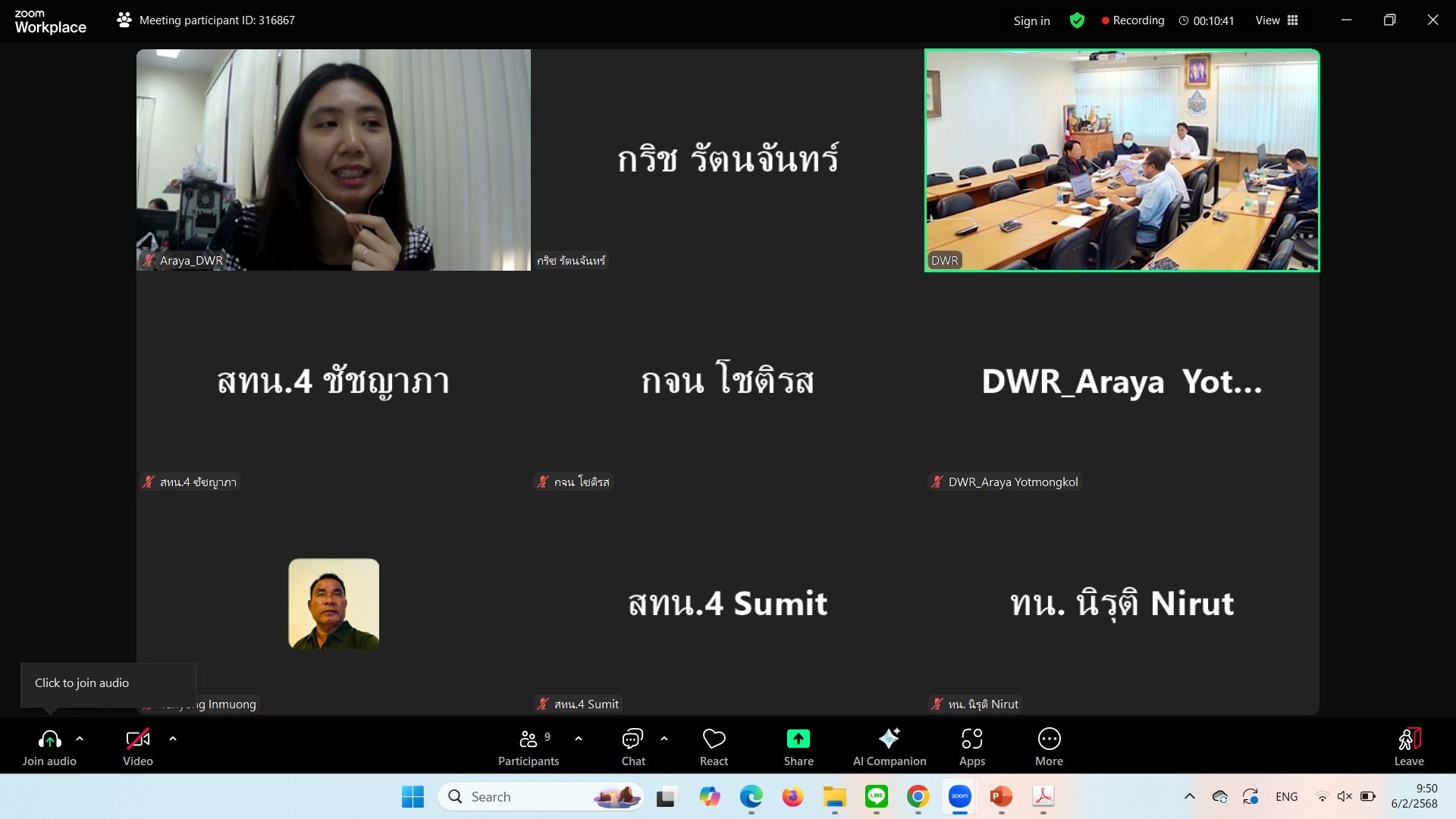Screen dimensions: 1456x819
Task: Click the Sign in link
Action: [x=1031, y=20]
